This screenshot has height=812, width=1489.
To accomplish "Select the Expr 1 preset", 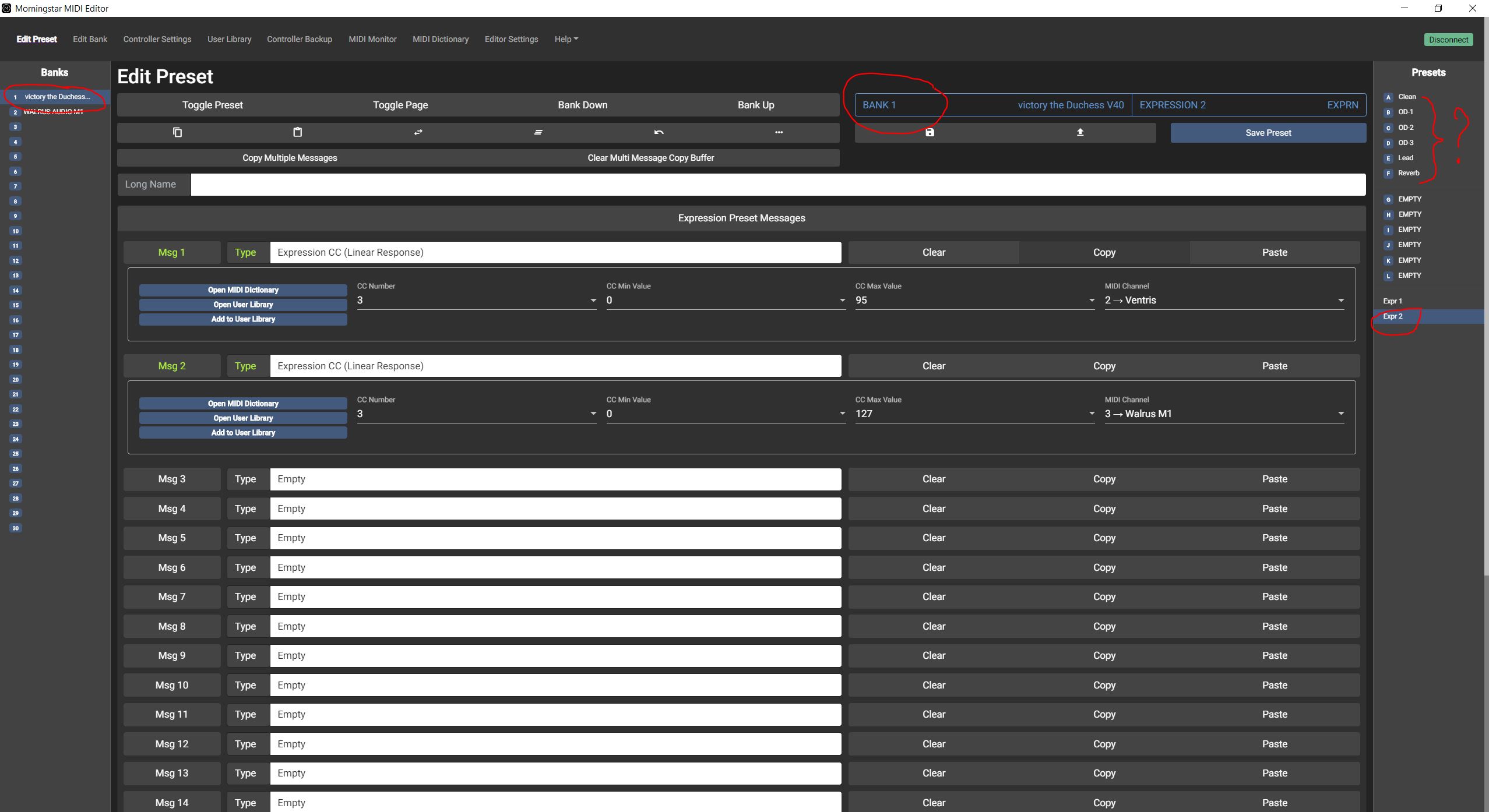I will pyautogui.click(x=1392, y=301).
